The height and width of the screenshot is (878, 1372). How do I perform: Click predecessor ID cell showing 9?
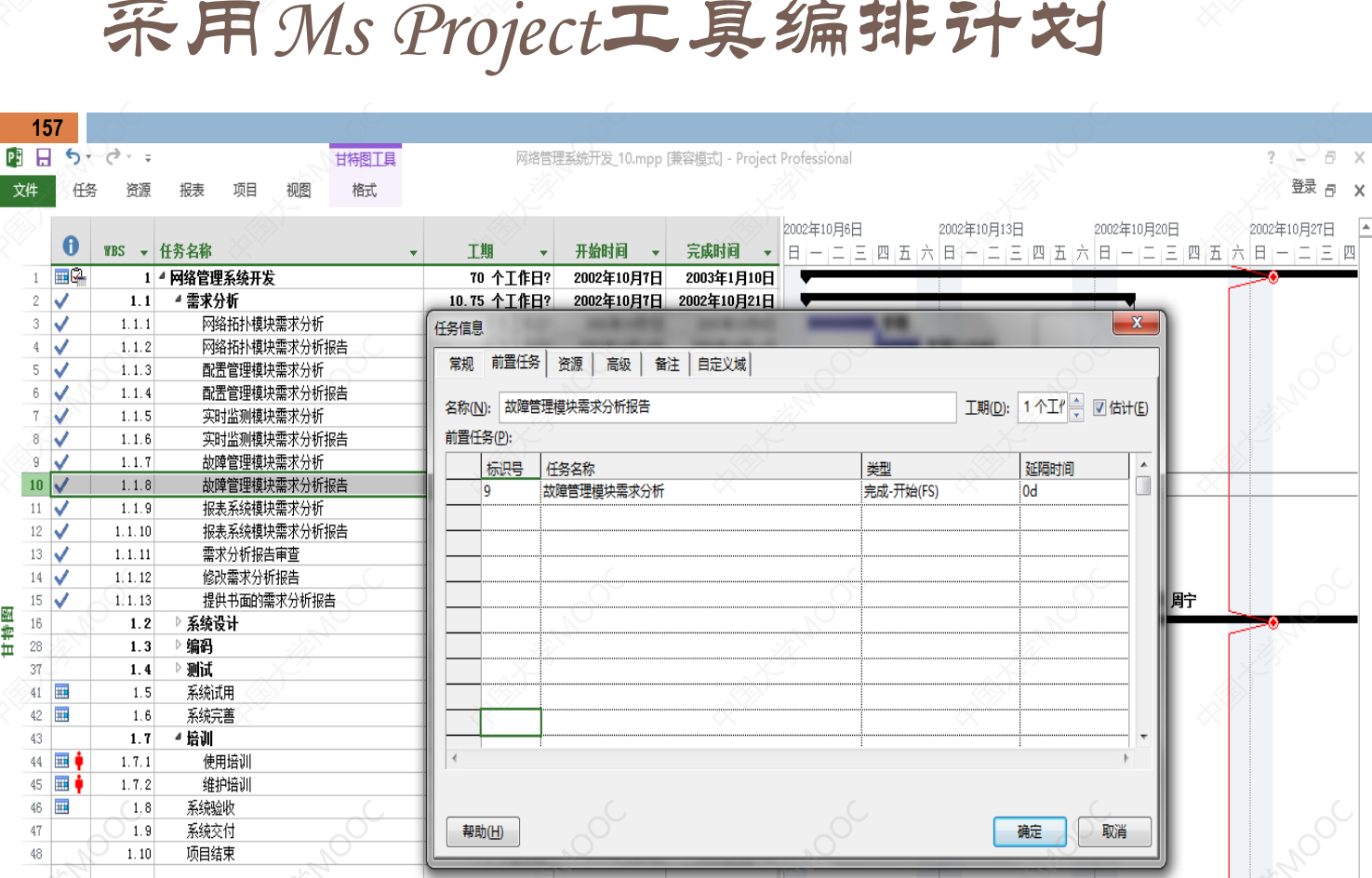(511, 491)
